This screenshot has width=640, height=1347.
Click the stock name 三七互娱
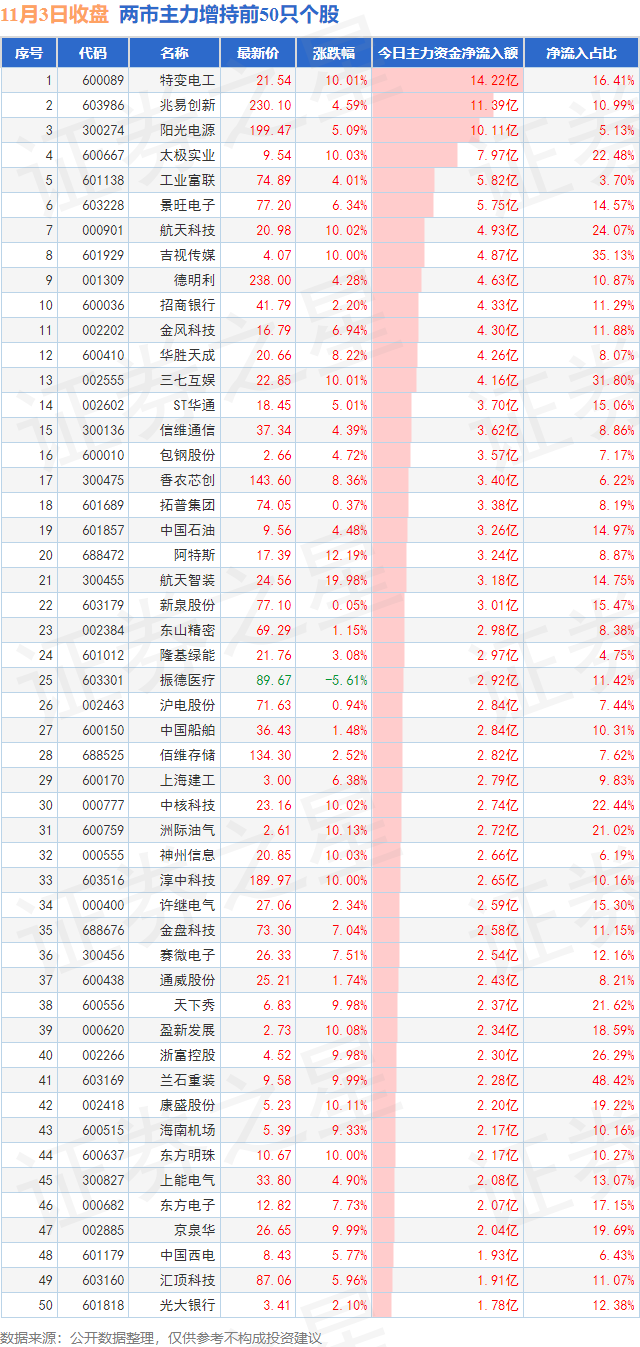[188, 380]
